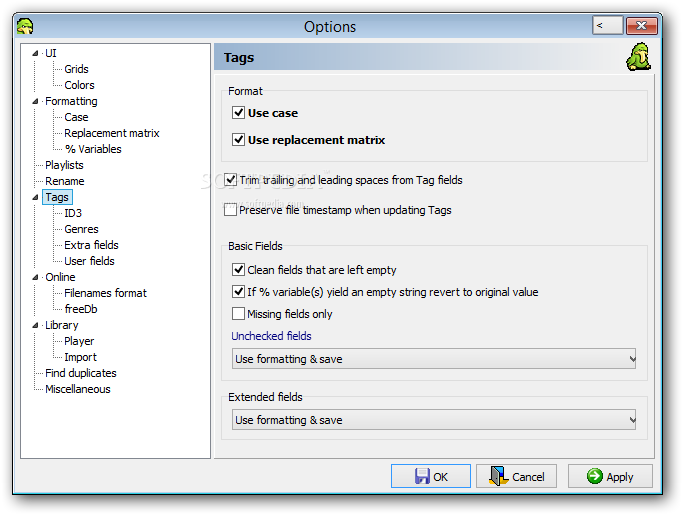Viewport: 683px width, 515px height.
Task: Toggle revert to original value checkbox
Action: click(238, 291)
